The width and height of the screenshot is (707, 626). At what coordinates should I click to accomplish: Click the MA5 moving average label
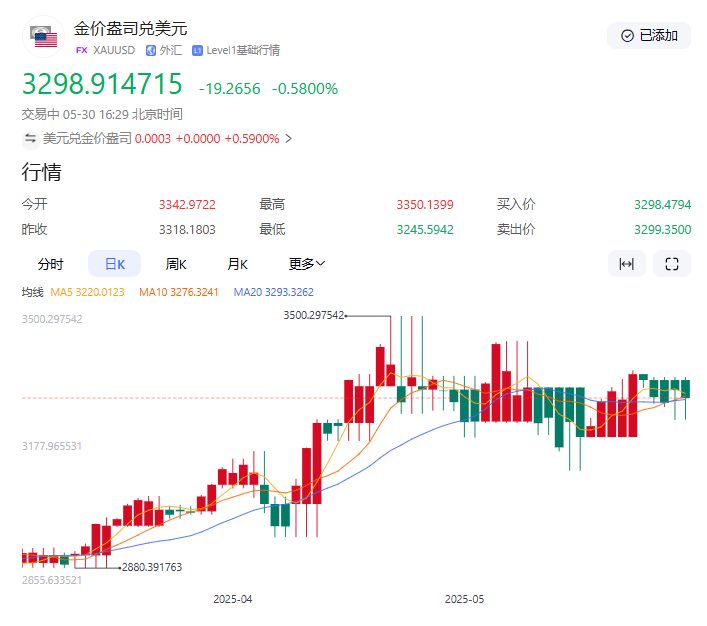click(87, 292)
